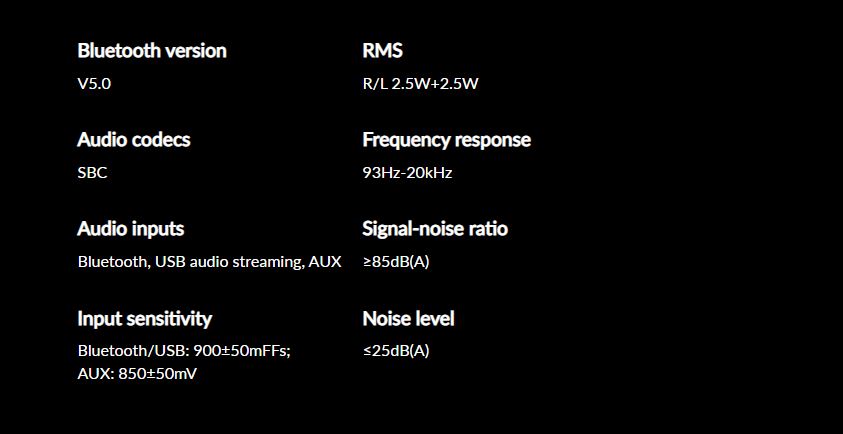Click the Bluetooth/USB: 900±50mFFs line
The image size is (843, 434).
click(x=184, y=351)
